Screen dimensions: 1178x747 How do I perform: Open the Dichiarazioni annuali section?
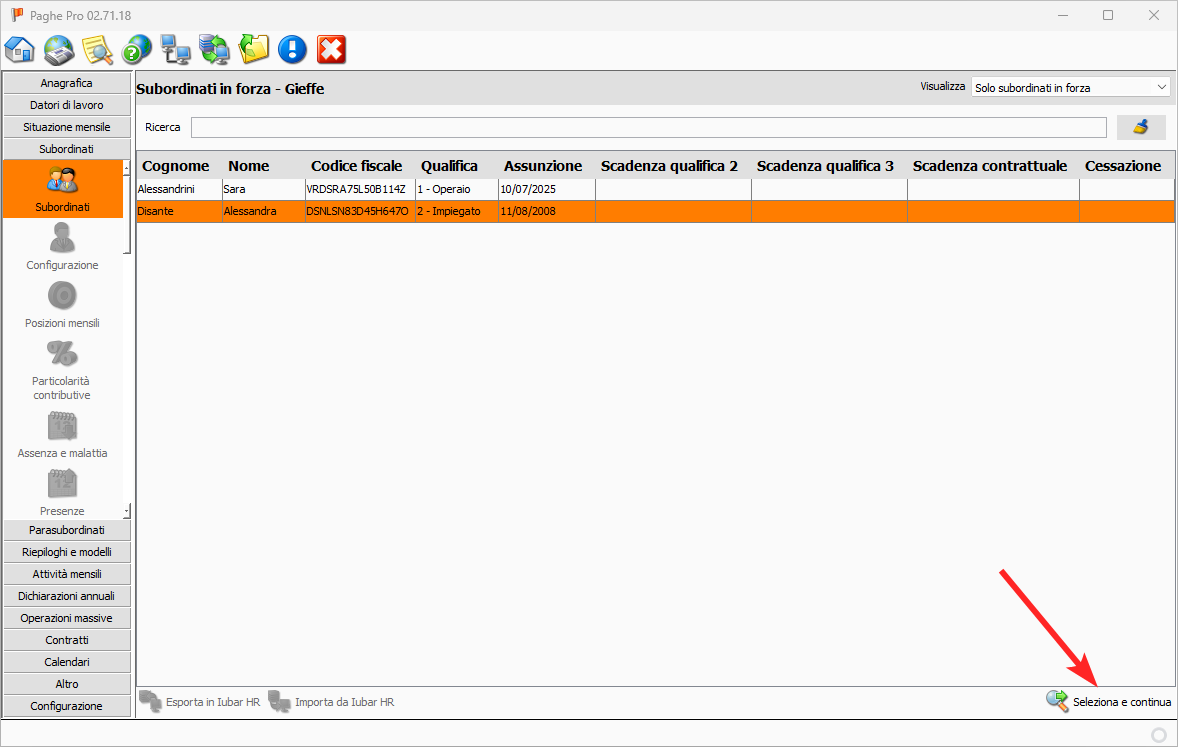pos(67,596)
